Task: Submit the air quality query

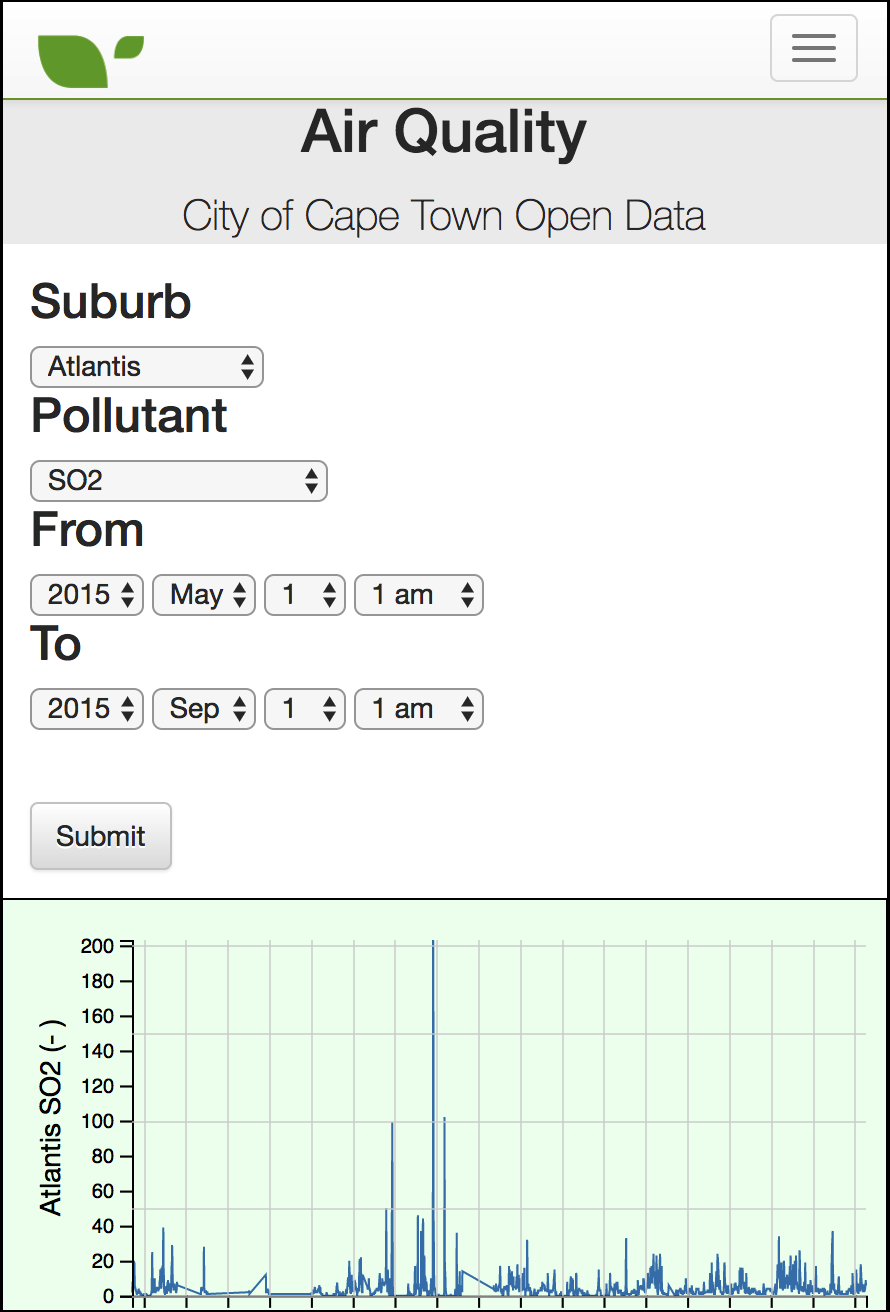Action: (101, 836)
